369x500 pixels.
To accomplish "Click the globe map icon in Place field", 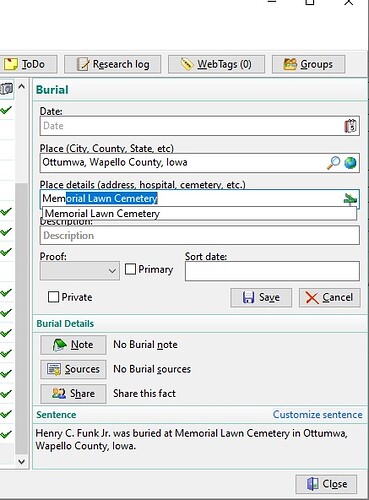I will coord(350,163).
